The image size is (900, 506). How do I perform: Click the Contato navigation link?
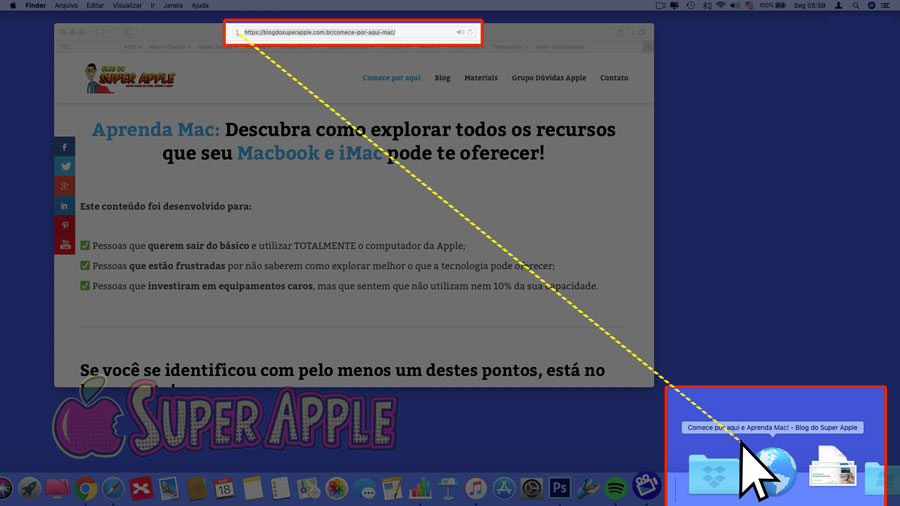(614, 78)
